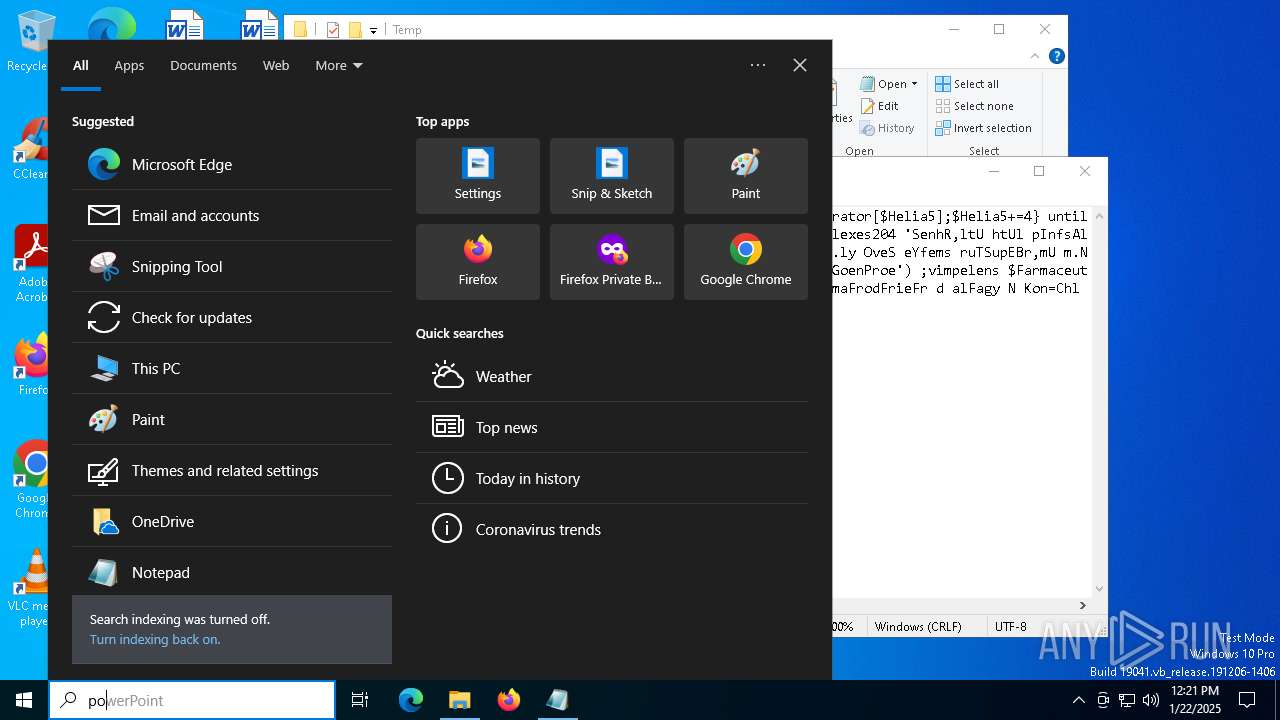Click Turn indexing back on link
The height and width of the screenshot is (720, 1280).
click(155, 639)
